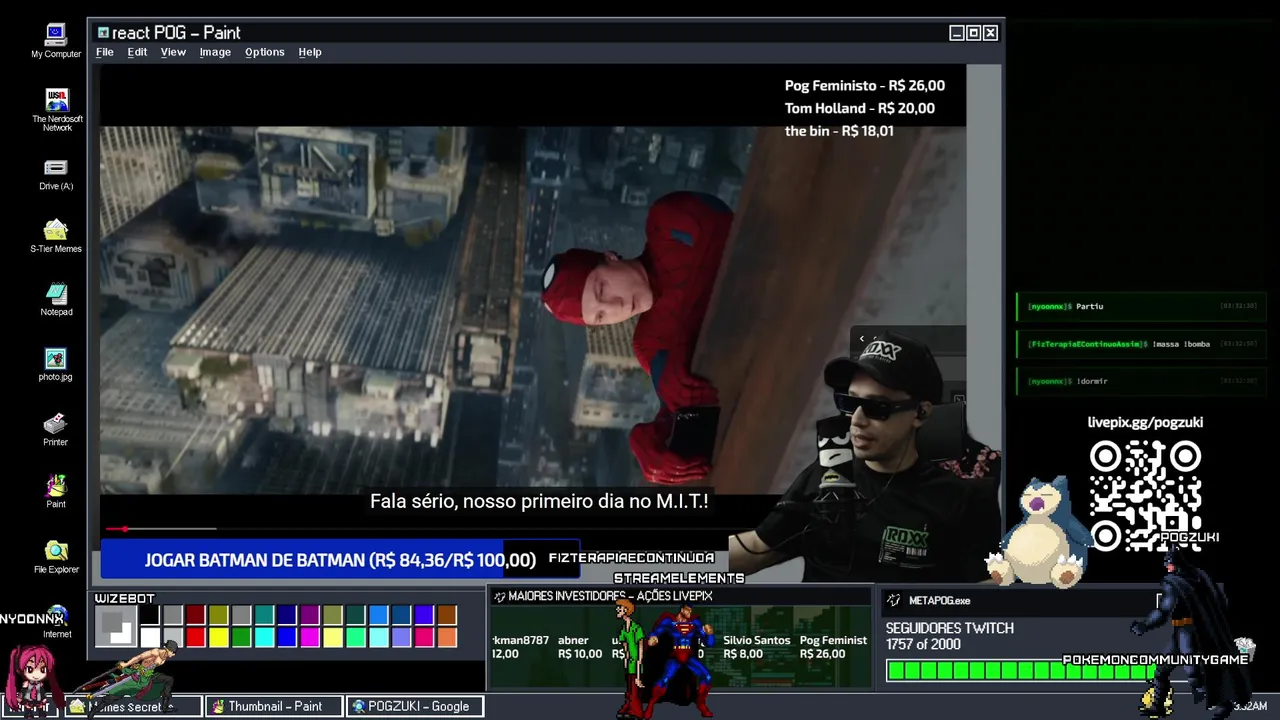
Task: Pick the navy color swatch
Action: click(x=287, y=615)
